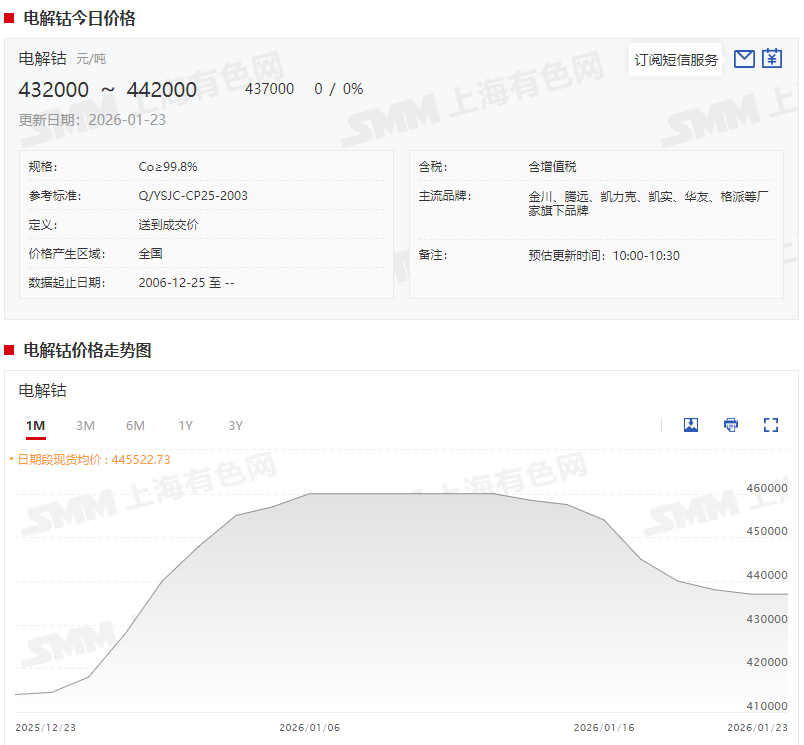Expand chart with the fullscreen icon
Viewport: 804px width, 745px height.
tap(770, 425)
